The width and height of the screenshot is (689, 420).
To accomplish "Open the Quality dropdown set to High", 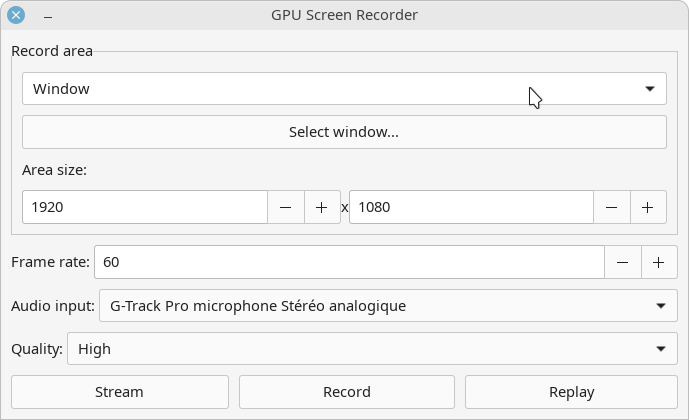I will (373, 349).
